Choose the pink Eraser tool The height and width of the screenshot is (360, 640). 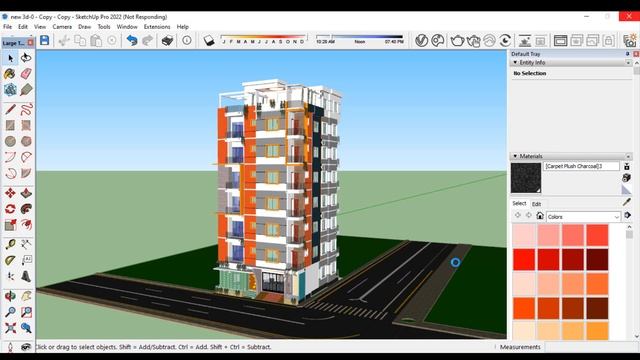click(26, 74)
